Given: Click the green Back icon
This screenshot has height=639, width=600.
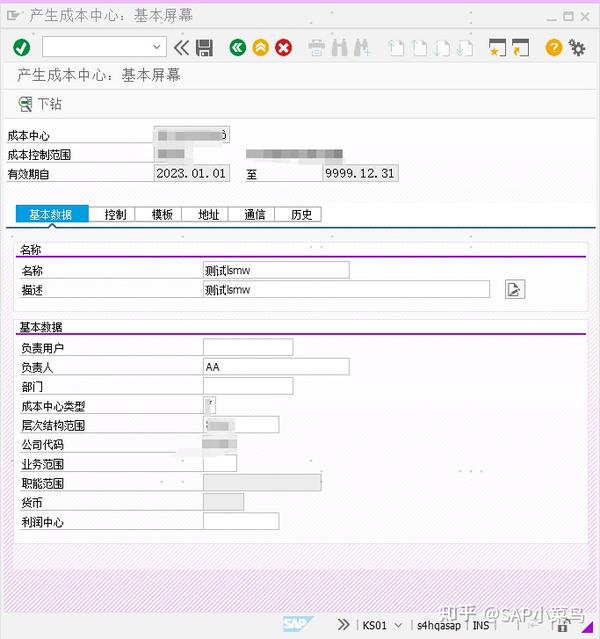Looking at the screenshot, I should coord(238,48).
